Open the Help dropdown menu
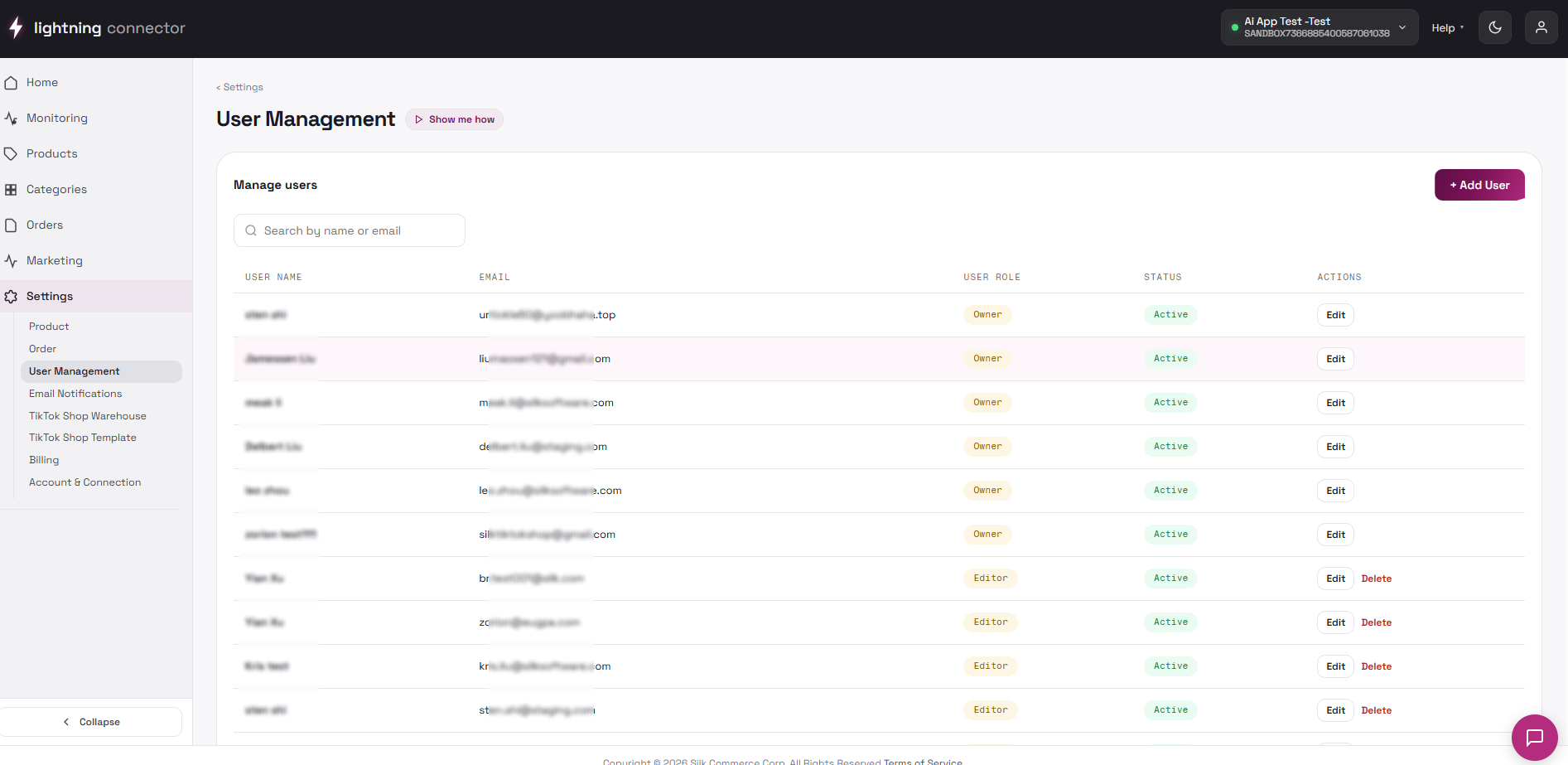 pos(1448,27)
